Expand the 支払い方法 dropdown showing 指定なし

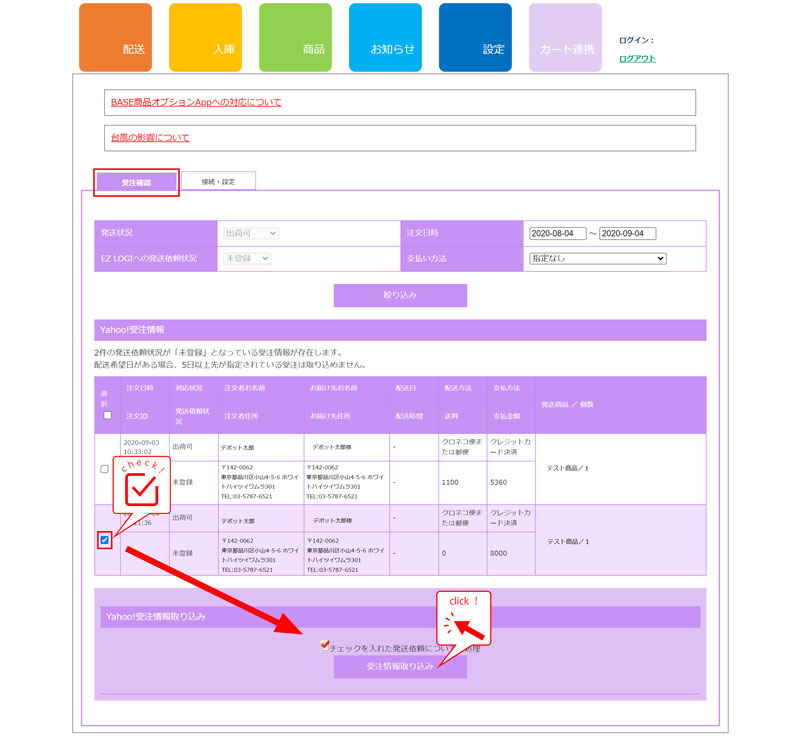click(x=597, y=258)
